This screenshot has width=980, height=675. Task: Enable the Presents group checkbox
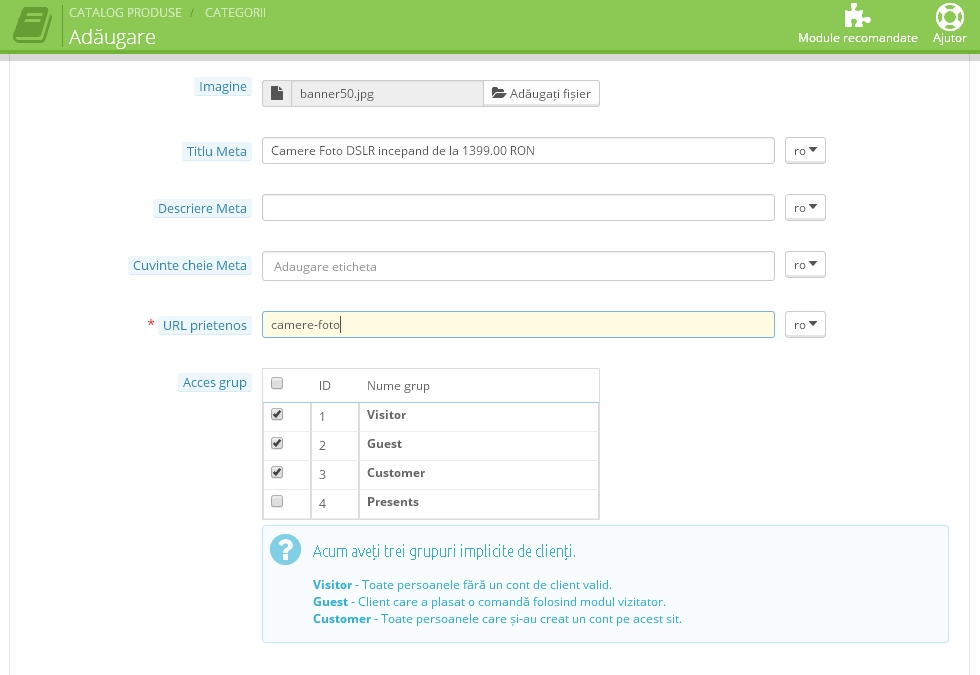(277, 501)
